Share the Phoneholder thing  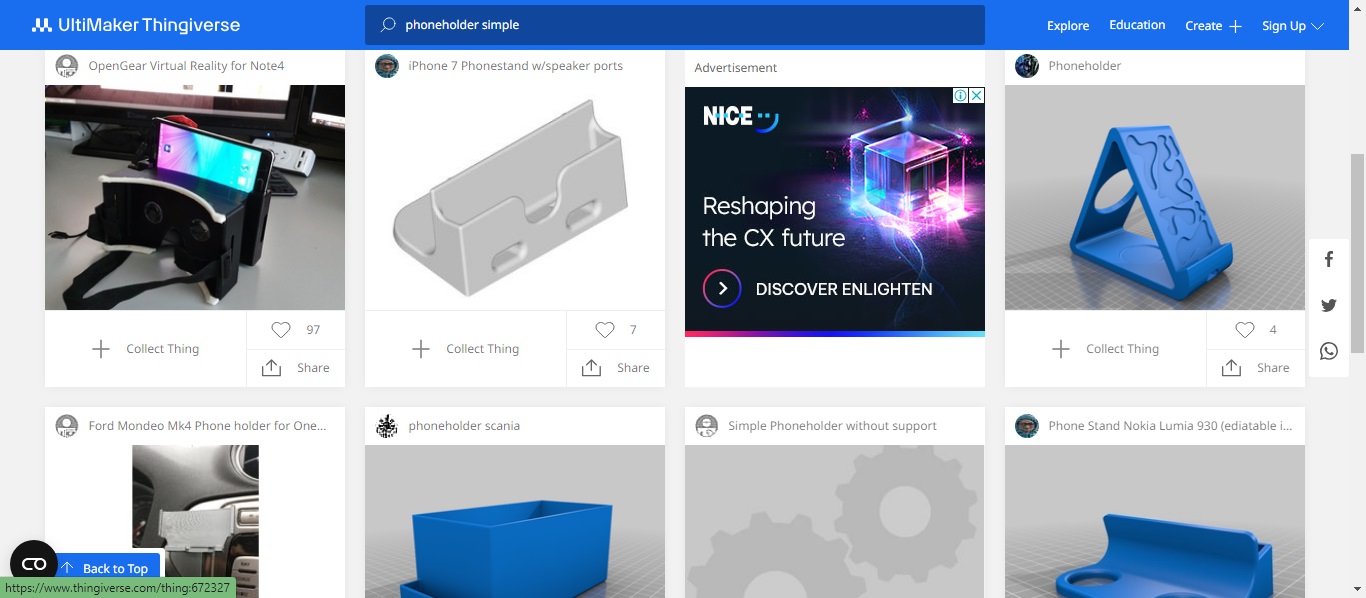pos(1256,368)
